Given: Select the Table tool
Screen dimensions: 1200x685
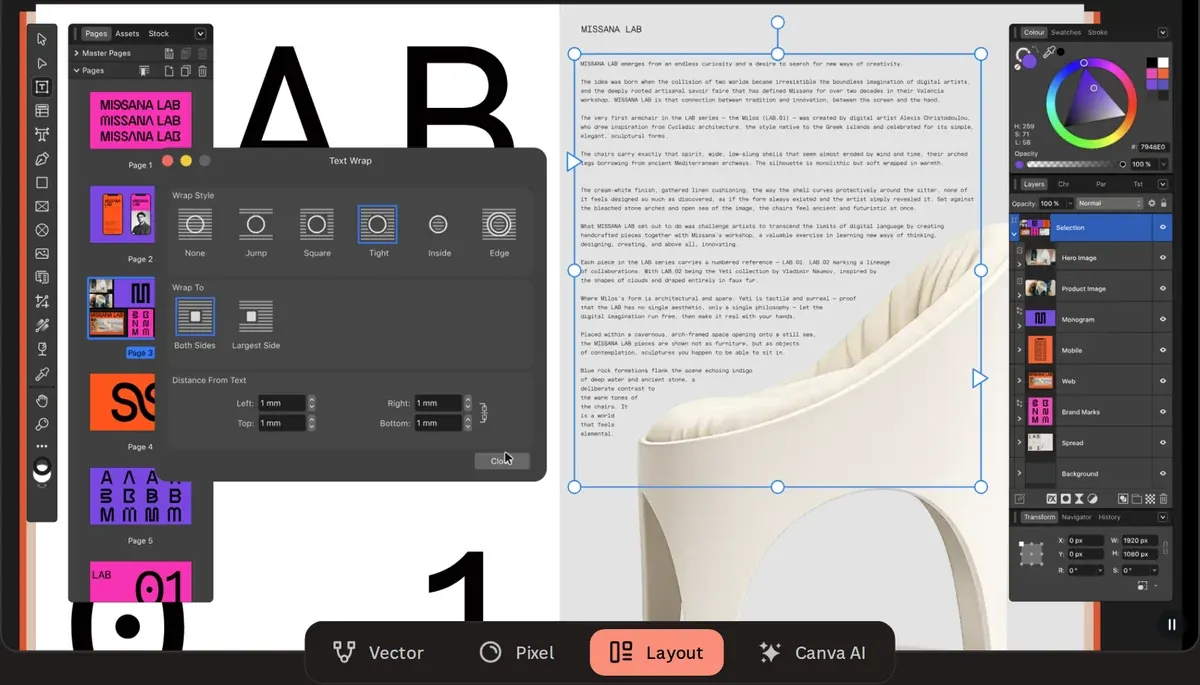Looking at the screenshot, I should pos(41,111).
